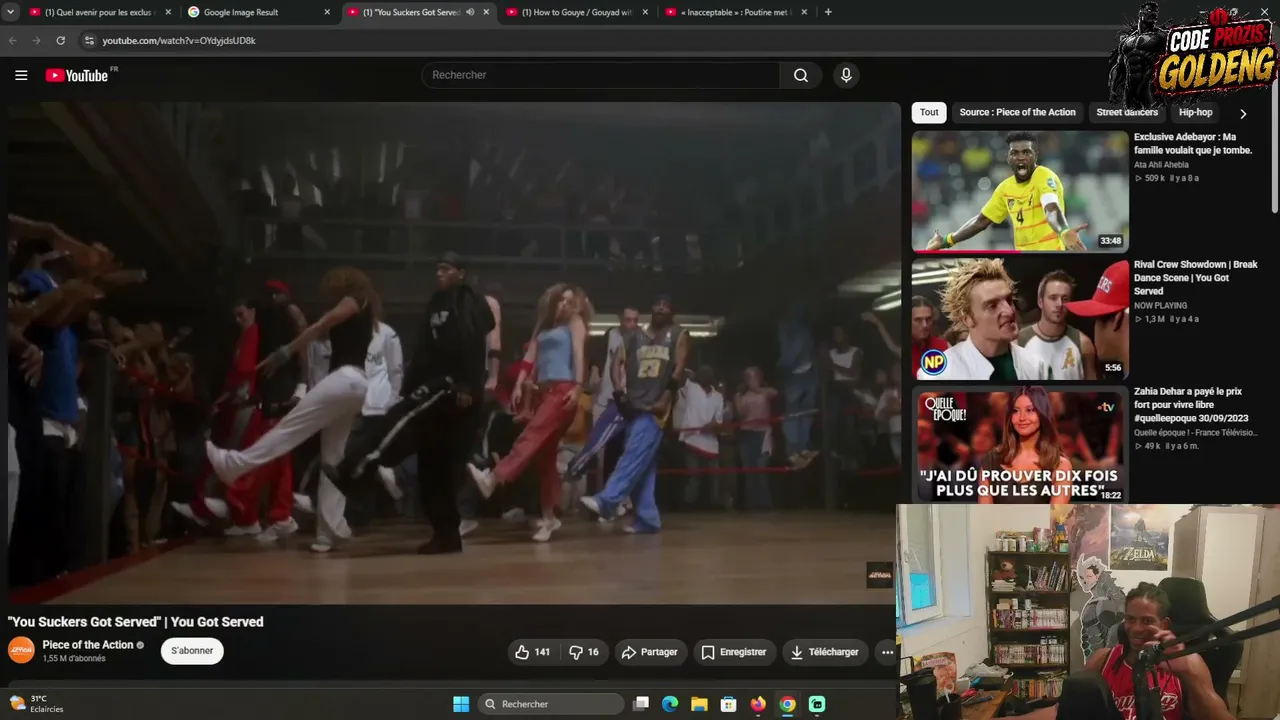The width and height of the screenshot is (1280, 720).
Task: Close the Inacceptable Poutine tab
Action: pyautogui.click(x=804, y=12)
